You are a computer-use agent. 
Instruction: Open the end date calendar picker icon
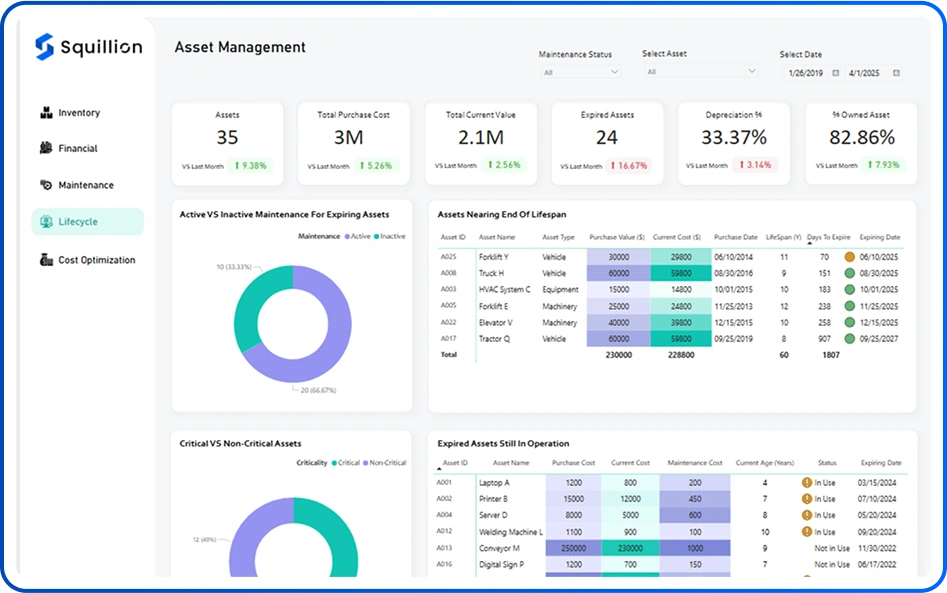(896, 73)
